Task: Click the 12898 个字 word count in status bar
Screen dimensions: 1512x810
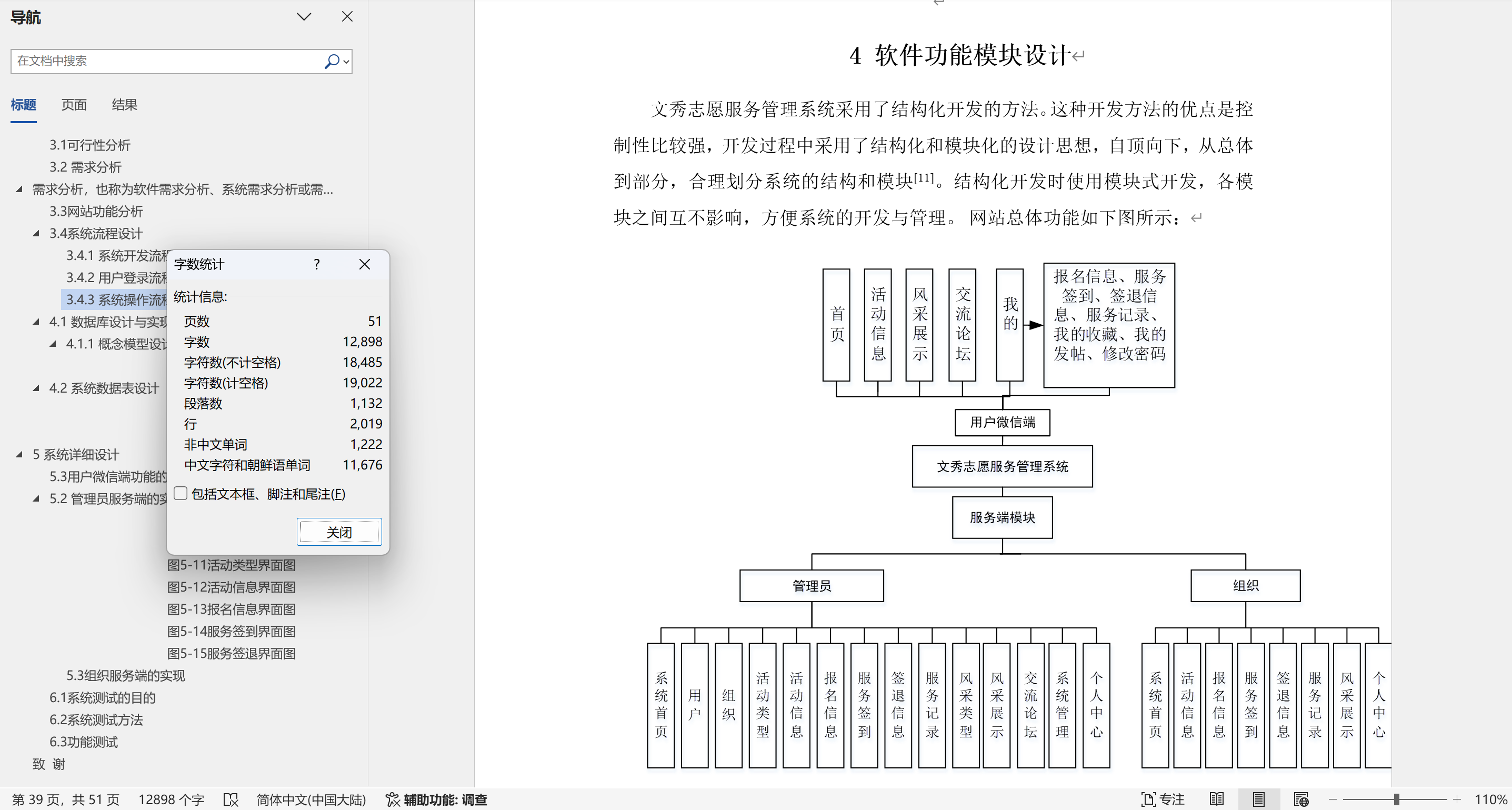Action: point(172,799)
